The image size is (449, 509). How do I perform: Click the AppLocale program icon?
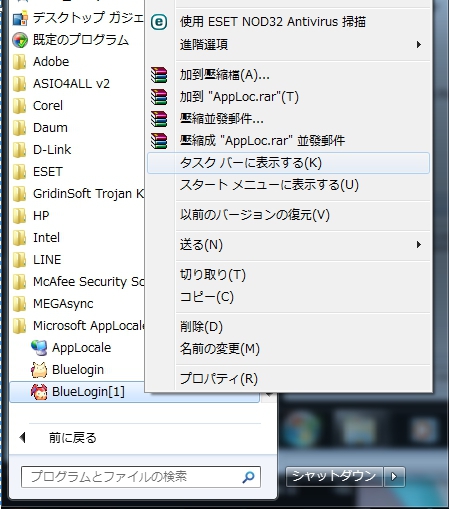point(39,348)
